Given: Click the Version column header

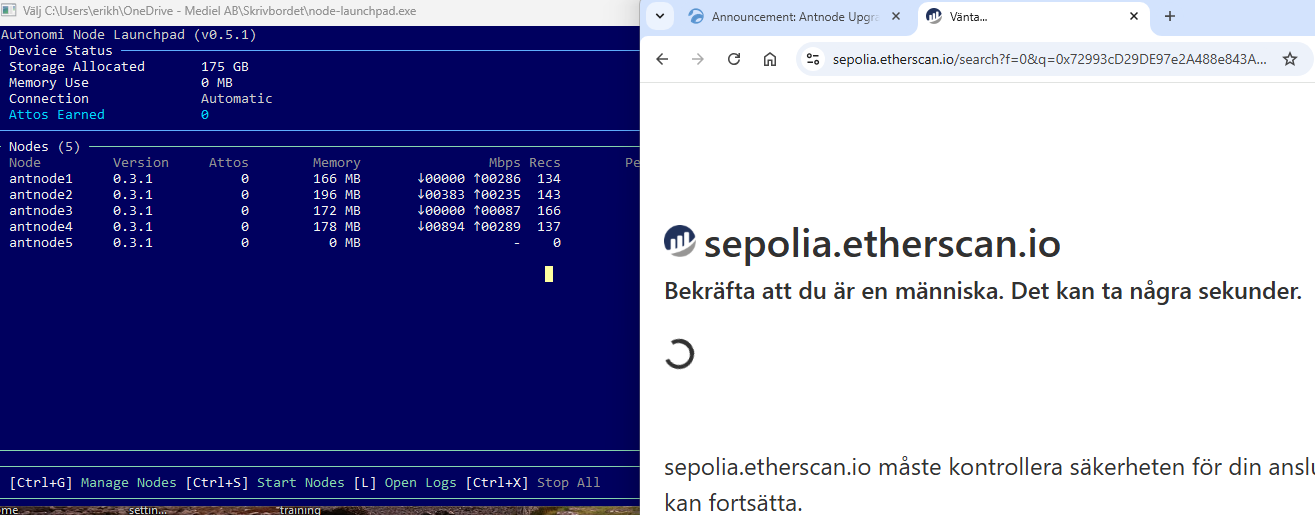Looking at the screenshot, I should coord(141,162).
